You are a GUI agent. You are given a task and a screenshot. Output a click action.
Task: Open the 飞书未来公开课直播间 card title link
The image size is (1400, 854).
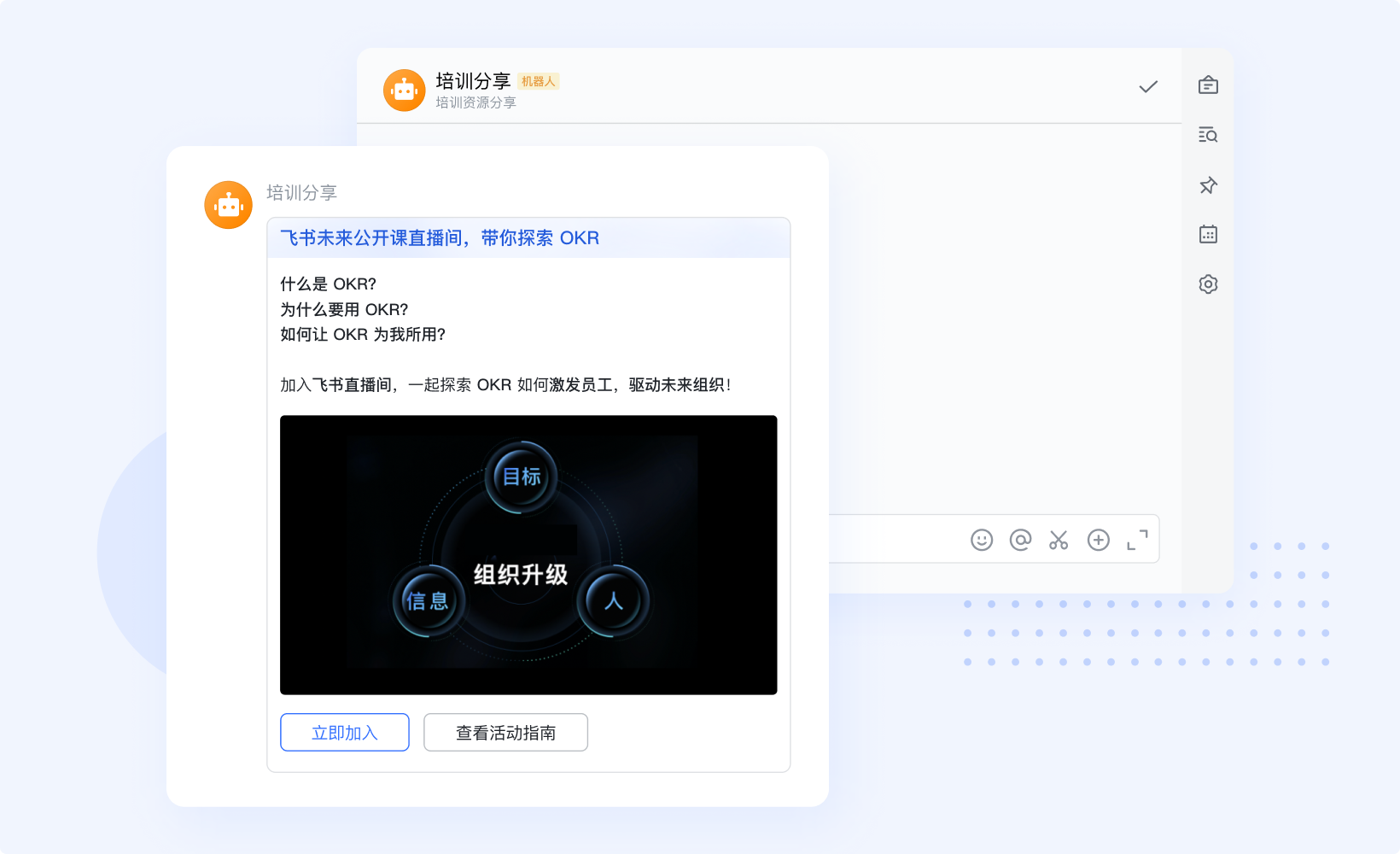[439, 238]
